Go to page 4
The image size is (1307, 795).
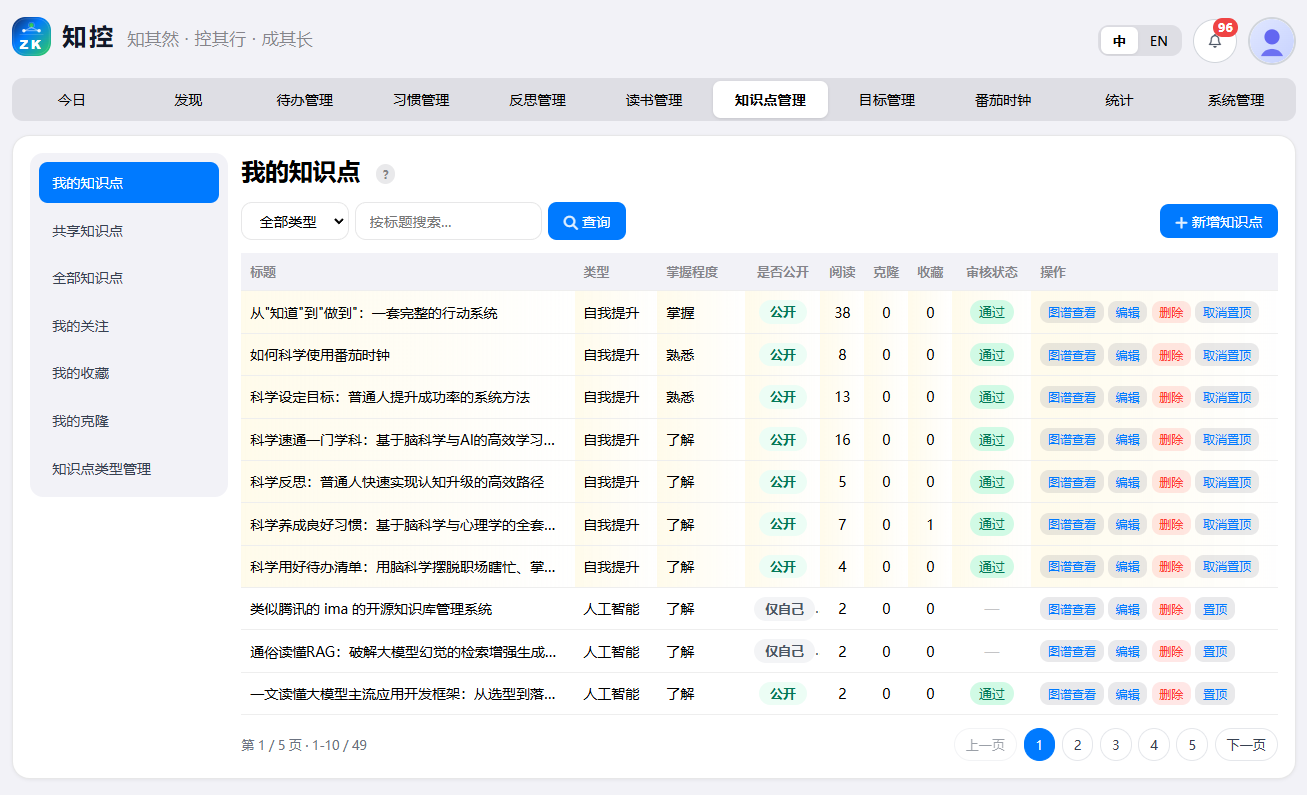pyautogui.click(x=1154, y=745)
